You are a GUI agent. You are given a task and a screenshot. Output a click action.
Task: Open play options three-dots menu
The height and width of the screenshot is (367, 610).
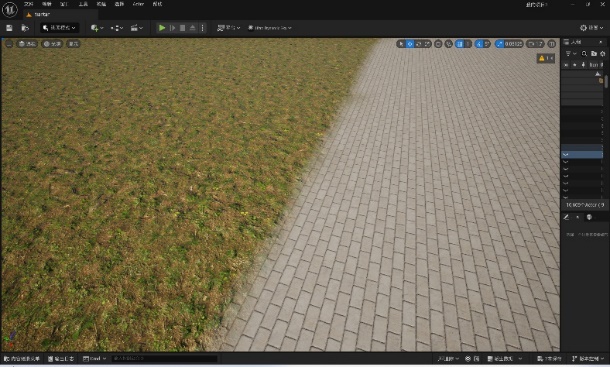click(x=202, y=28)
